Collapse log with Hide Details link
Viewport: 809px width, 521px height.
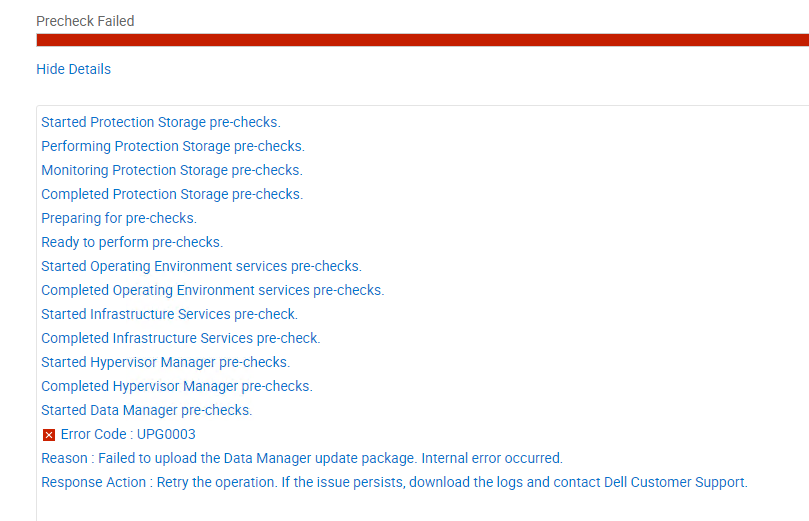coord(73,69)
